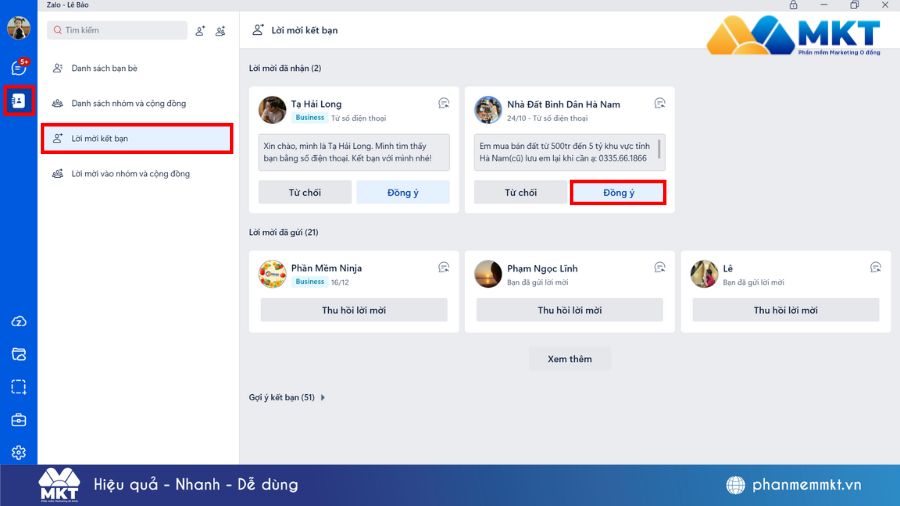Click the Tìm kiếm search field
The height and width of the screenshot is (506, 900).
pyautogui.click(x=118, y=31)
